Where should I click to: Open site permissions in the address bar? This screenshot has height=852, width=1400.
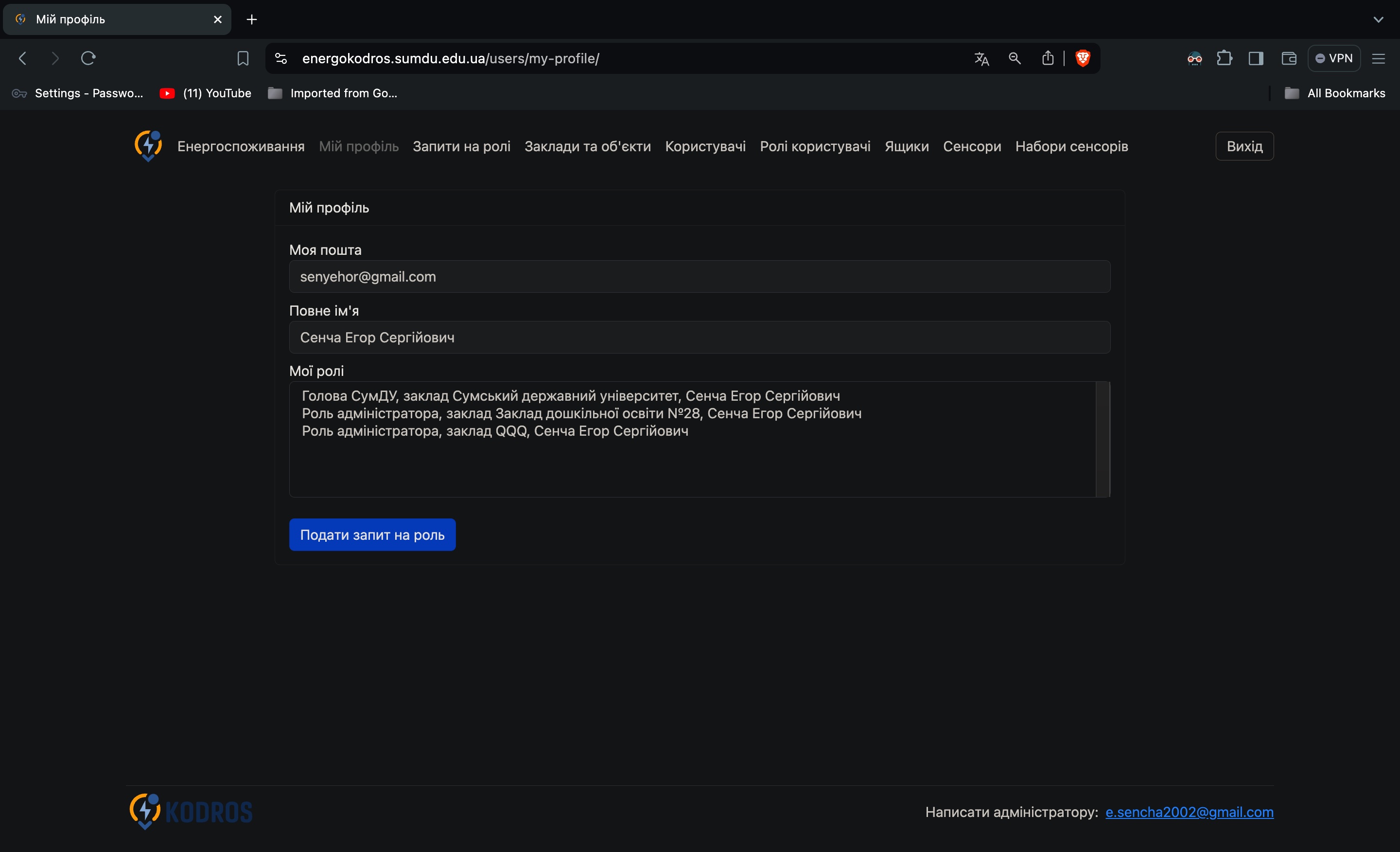click(280, 58)
